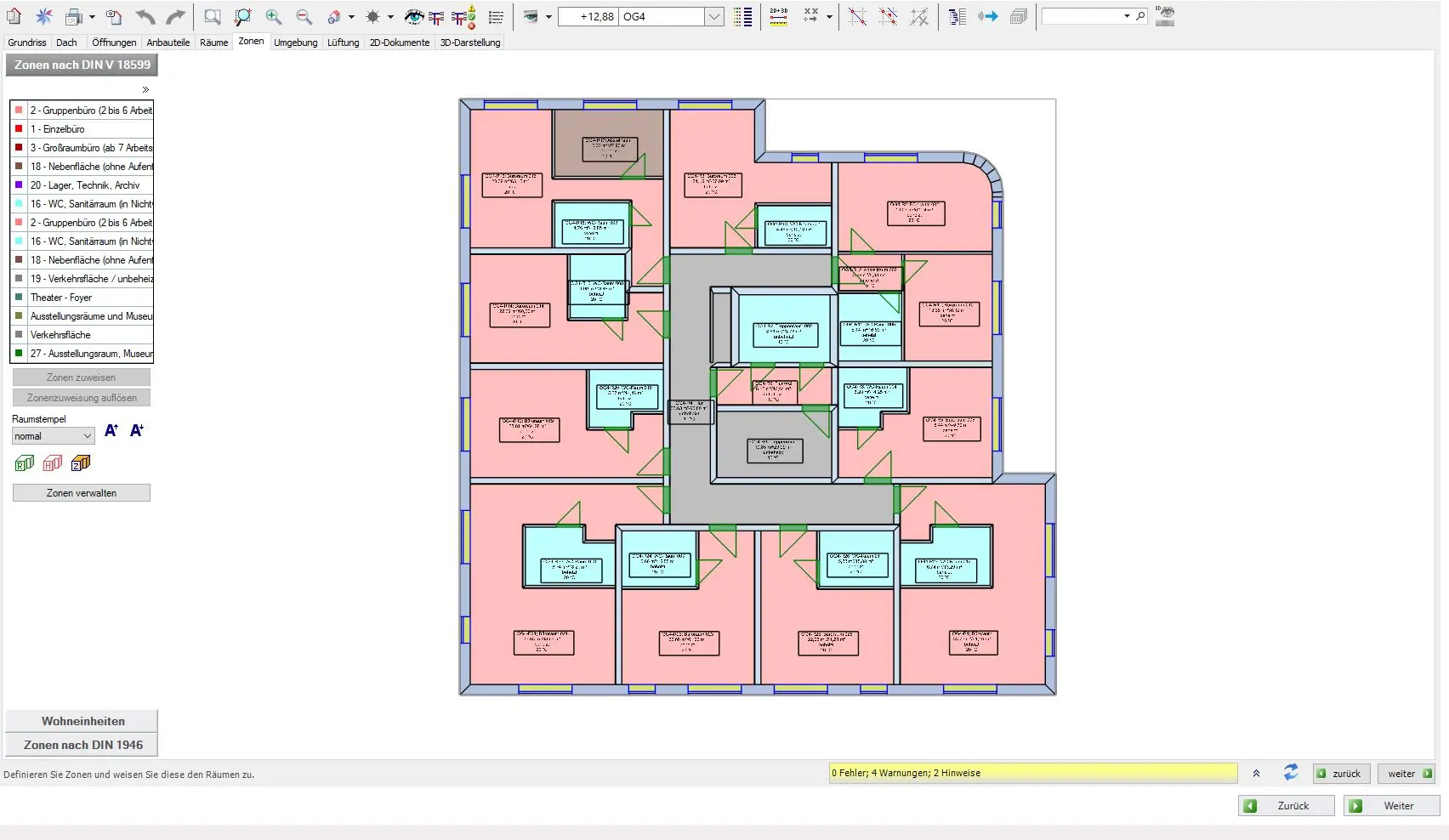Image resolution: width=1449 pixels, height=840 pixels.
Task: Toggle the green R room display cube
Action: 24,463
